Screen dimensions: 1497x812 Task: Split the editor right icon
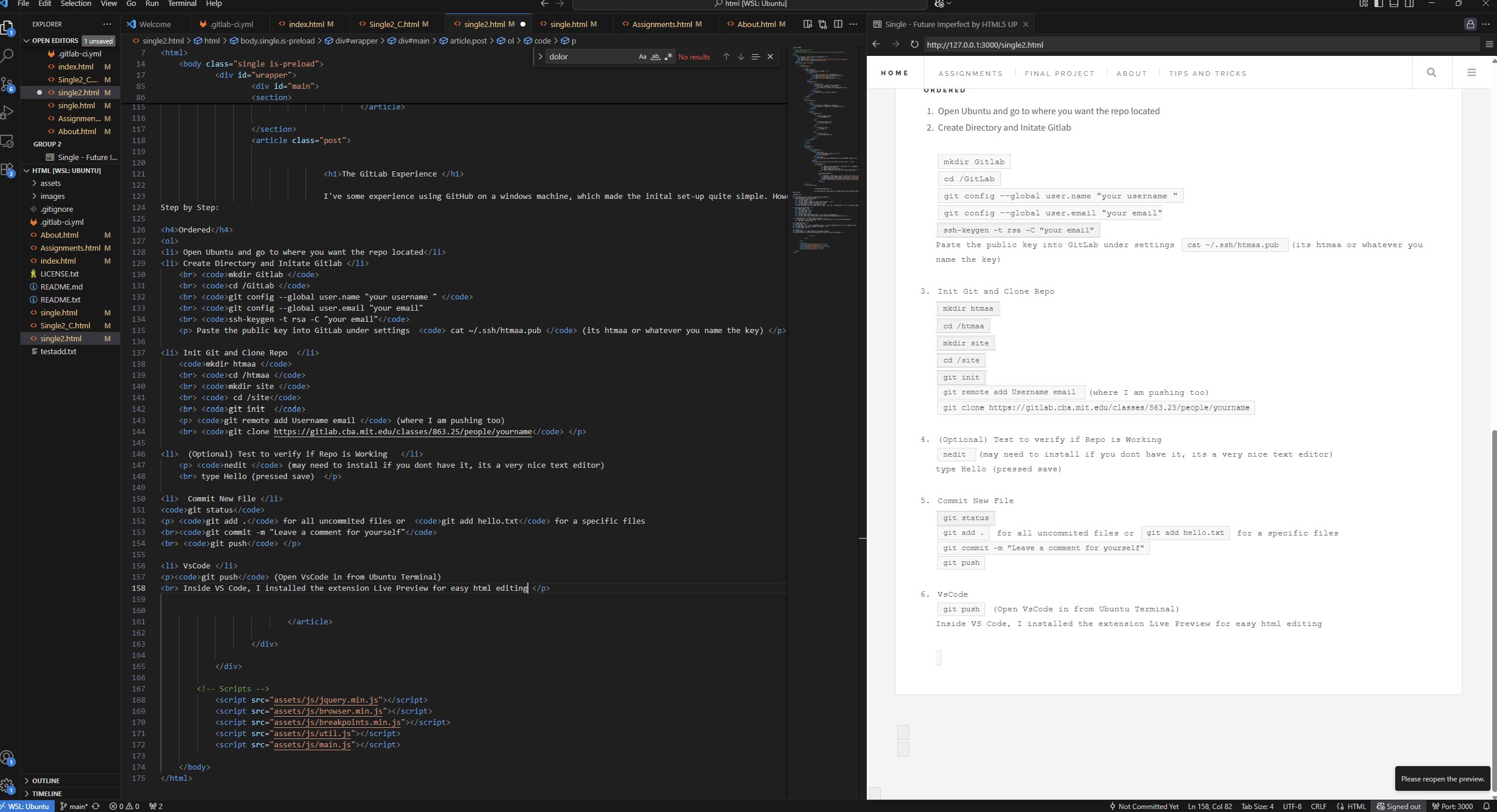click(x=838, y=24)
